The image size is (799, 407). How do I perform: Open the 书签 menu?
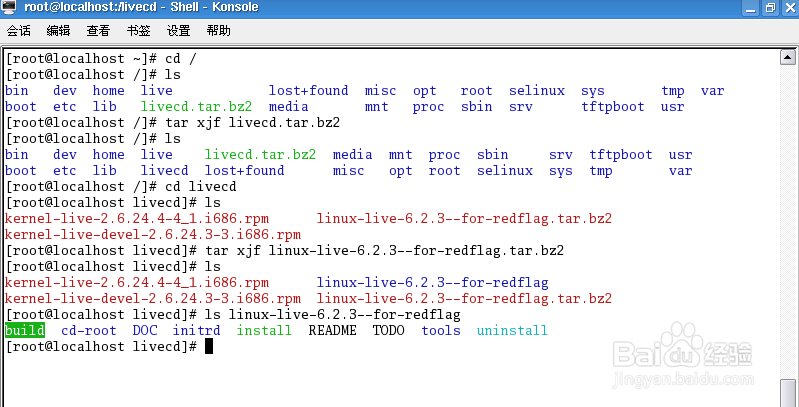138,31
